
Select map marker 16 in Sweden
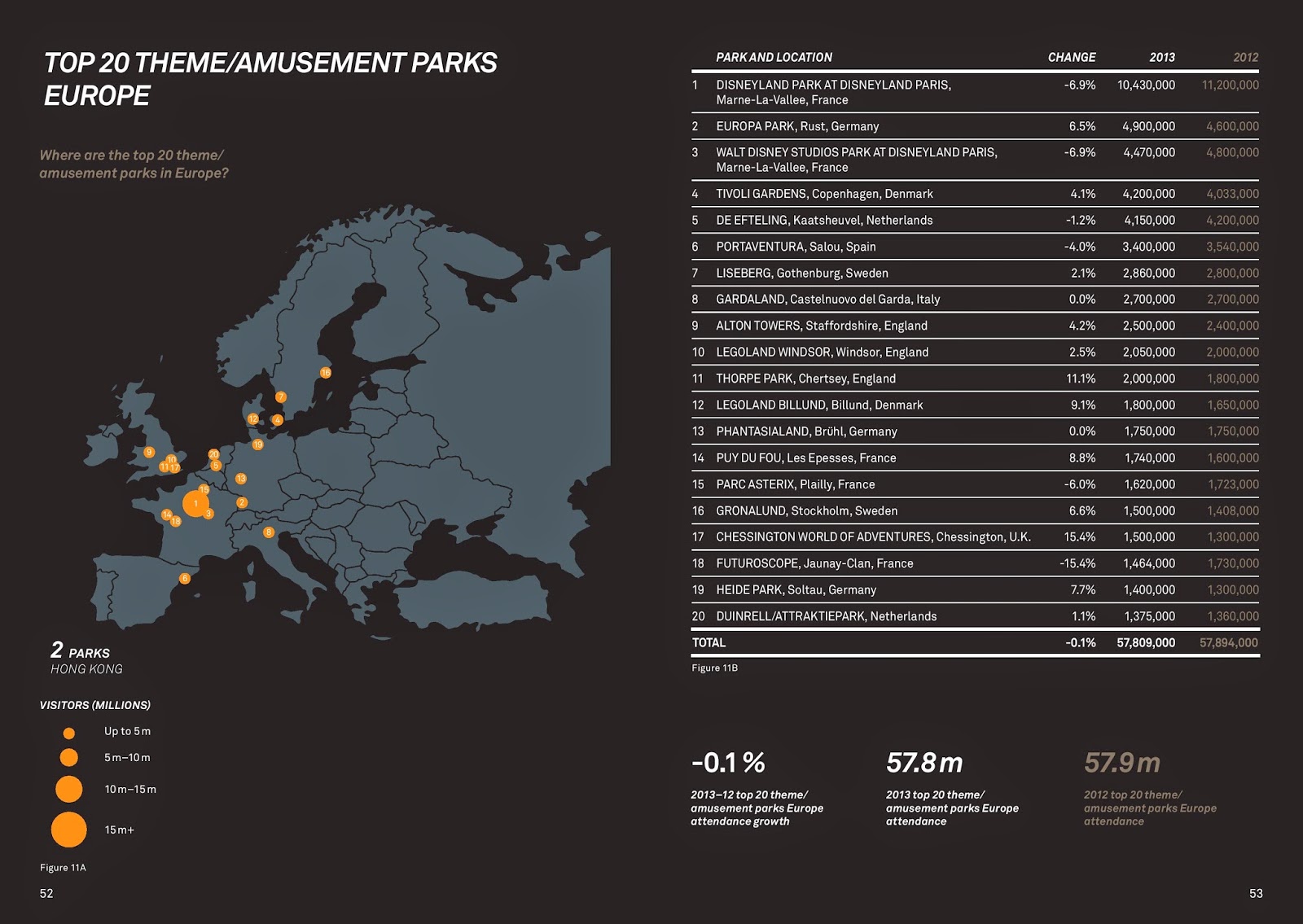click(326, 373)
